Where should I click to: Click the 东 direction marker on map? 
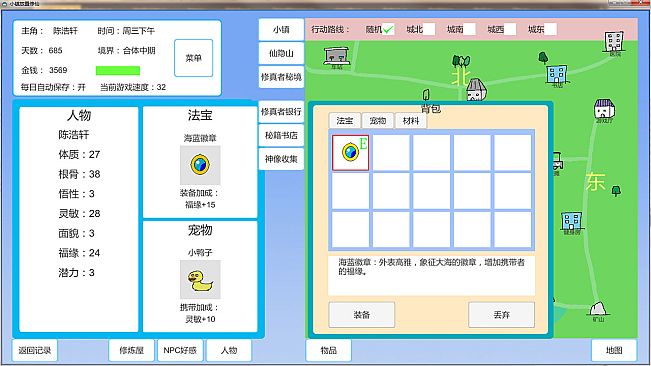click(x=595, y=181)
